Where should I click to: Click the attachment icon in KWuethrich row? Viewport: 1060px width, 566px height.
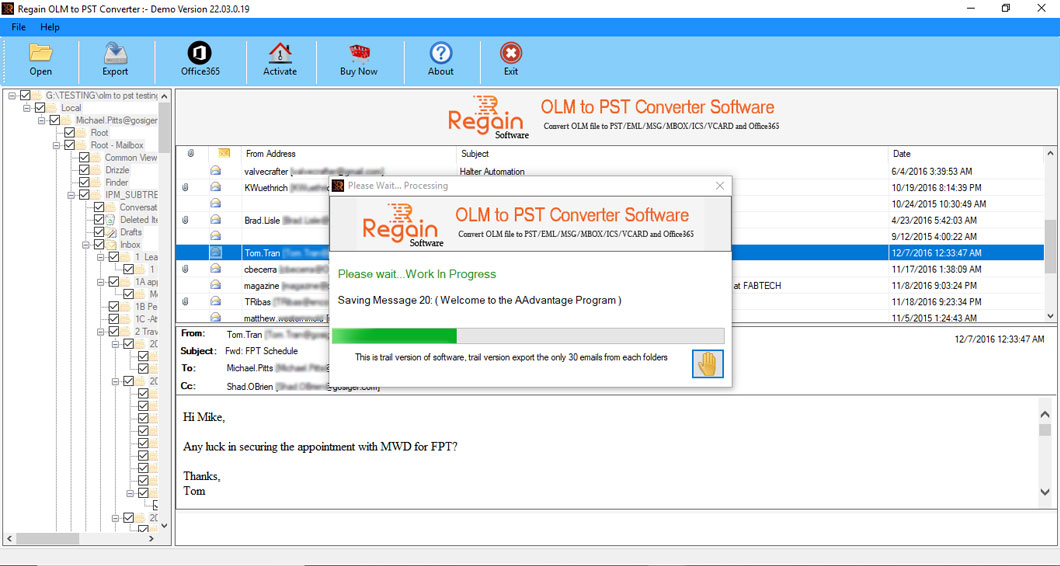(x=187, y=187)
